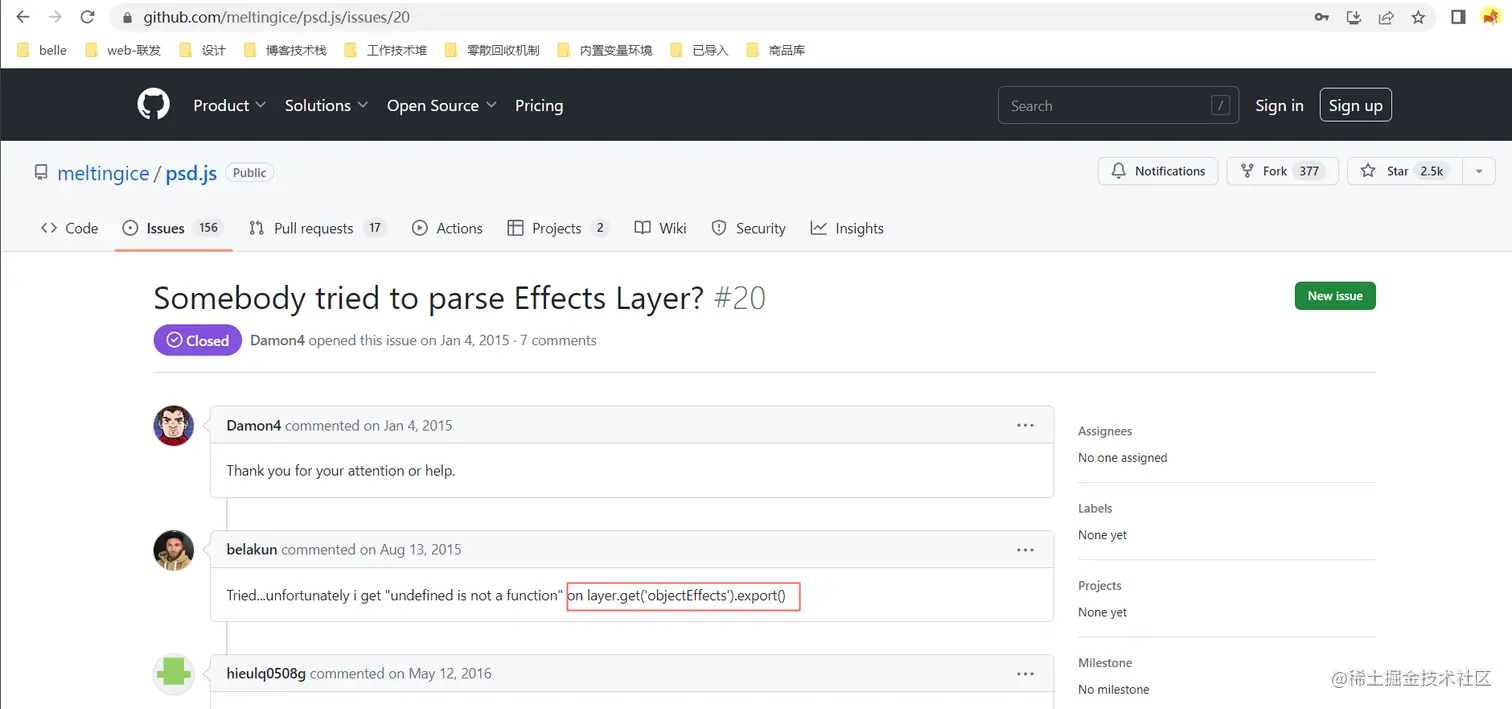Image resolution: width=1512 pixels, height=709 pixels.
Task: Click the Notifications button
Action: coord(1158,171)
